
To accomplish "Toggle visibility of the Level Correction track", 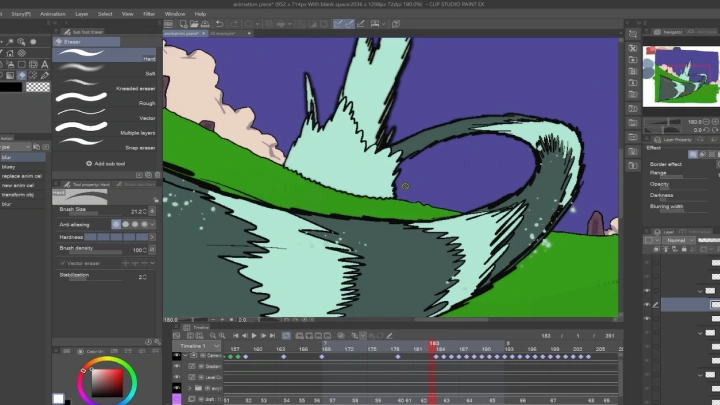I will (177, 377).
